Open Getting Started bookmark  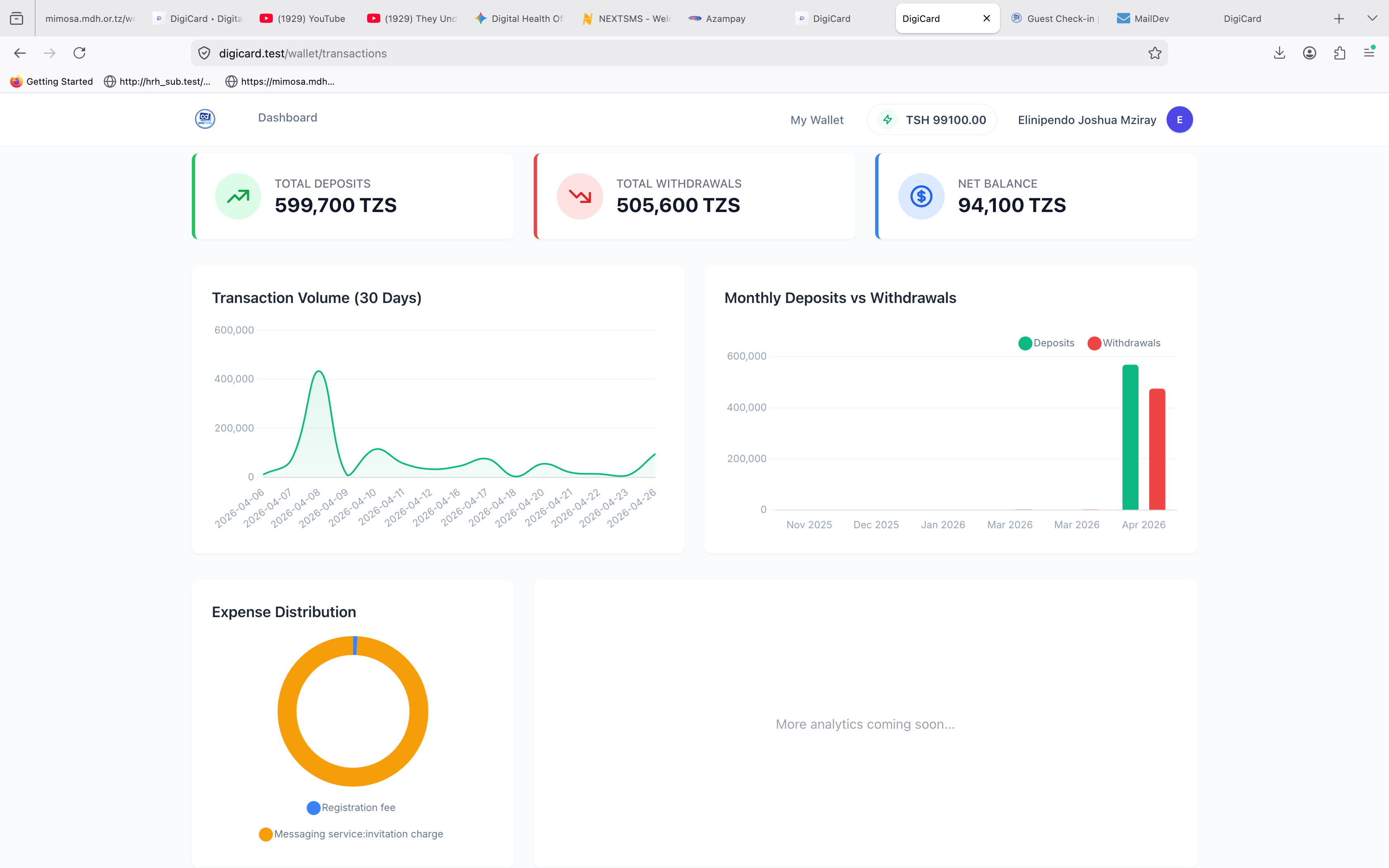[x=52, y=81]
